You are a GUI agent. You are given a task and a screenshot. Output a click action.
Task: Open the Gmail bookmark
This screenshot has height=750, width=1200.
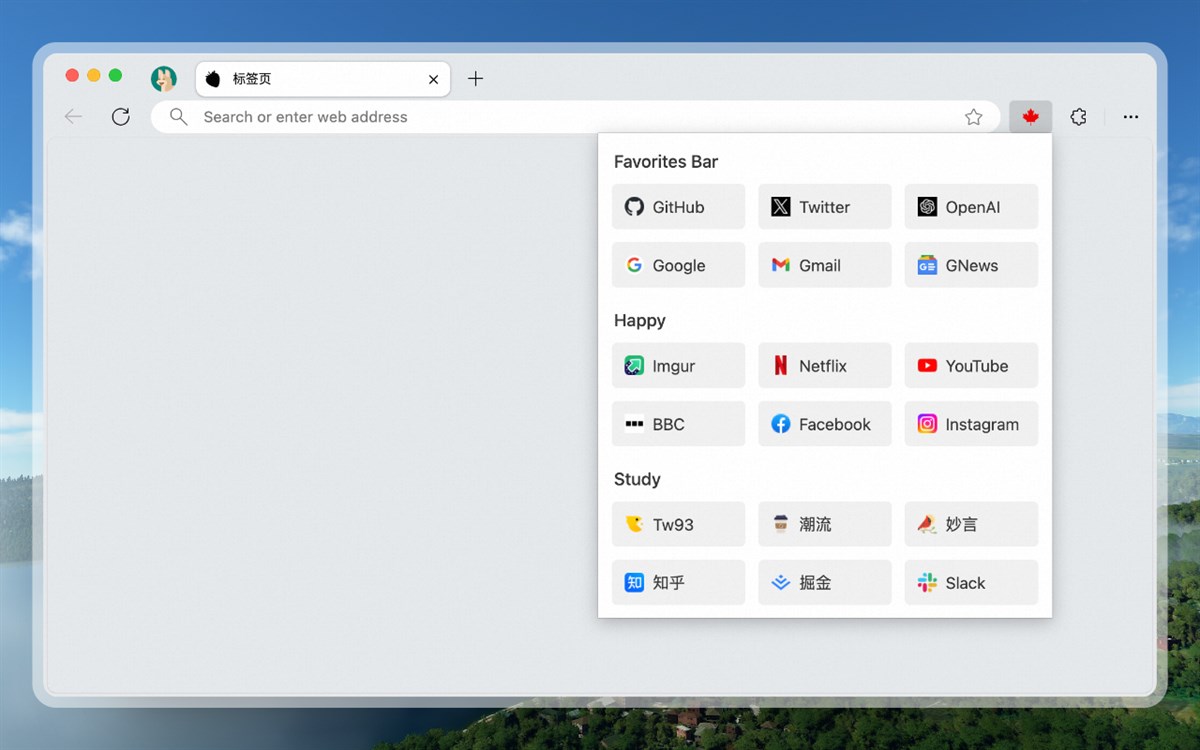[x=825, y=265]
